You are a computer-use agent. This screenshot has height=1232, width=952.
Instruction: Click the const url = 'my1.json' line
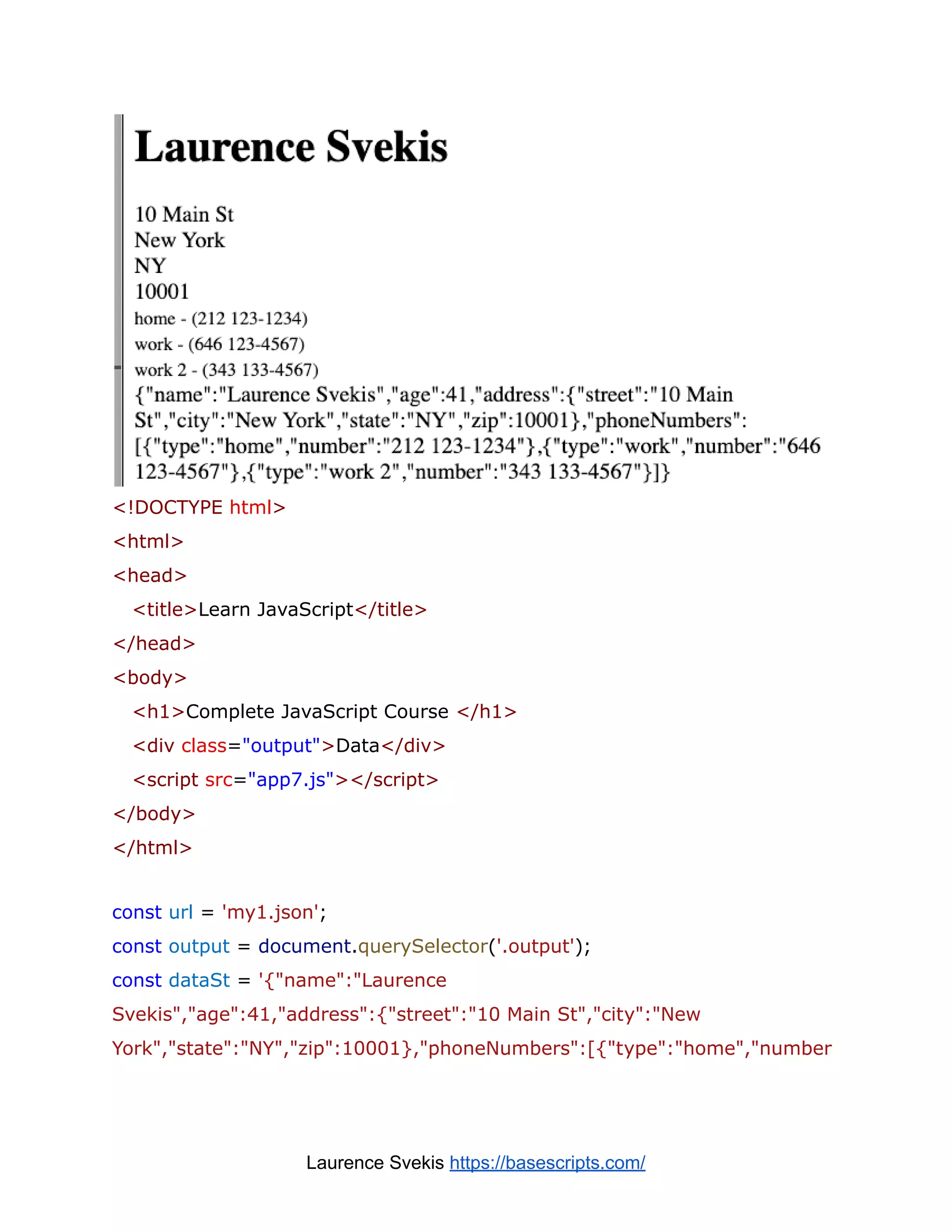coord(219,912)
